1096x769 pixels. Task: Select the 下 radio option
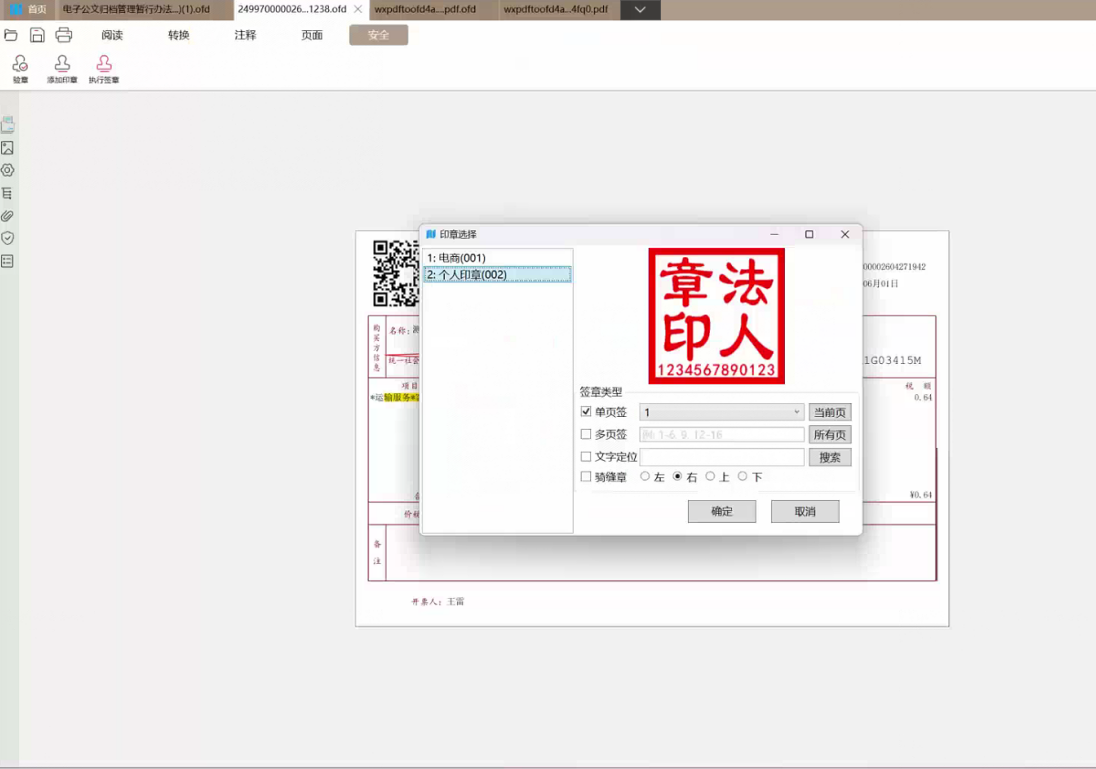point(742,476)
